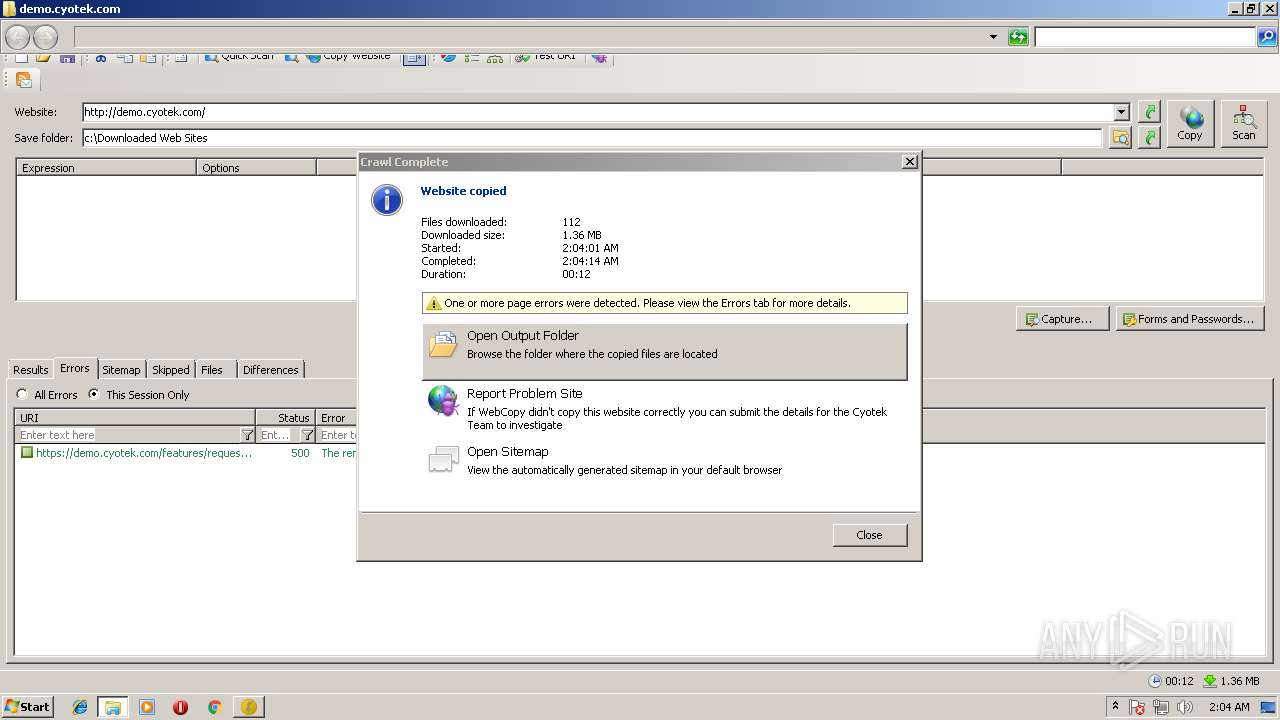Screen dimensions: 1280x720
Task: Browse for save folder icon
Action: (1120, 137)
